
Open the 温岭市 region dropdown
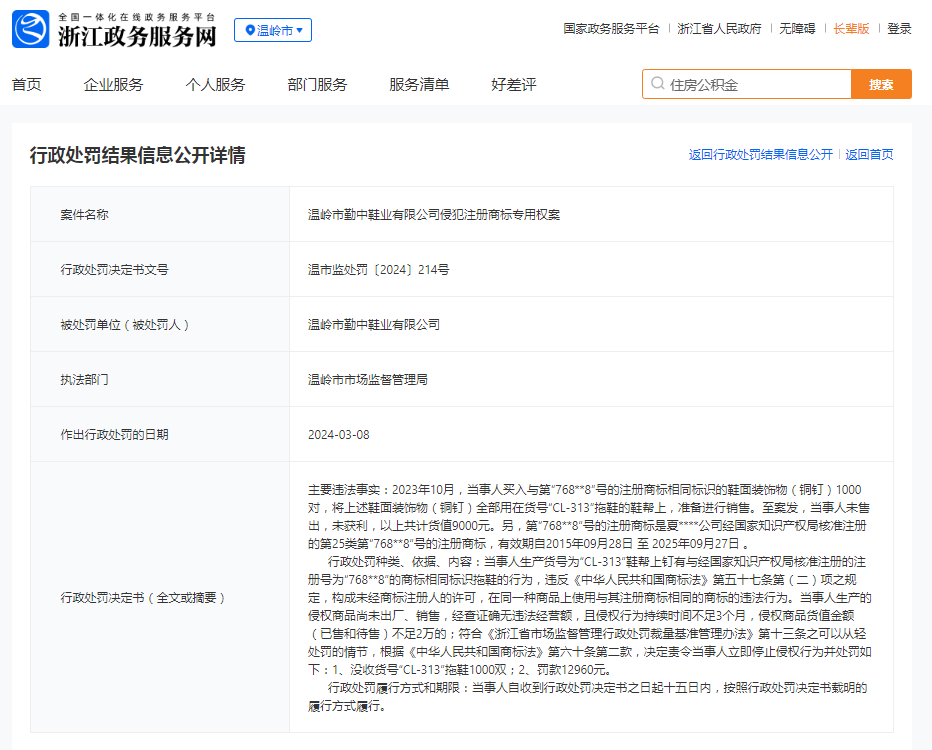(273, 30)
